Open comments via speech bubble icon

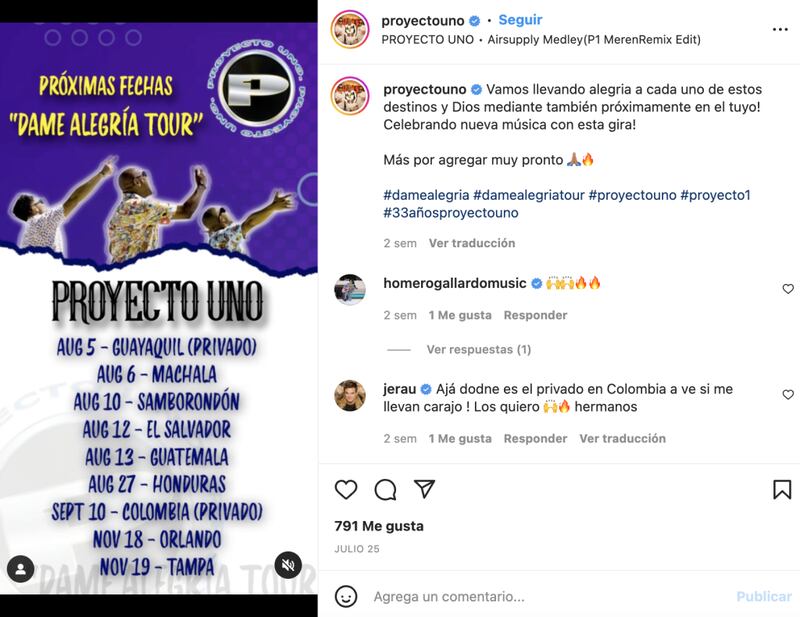click(x=385, y=489)
